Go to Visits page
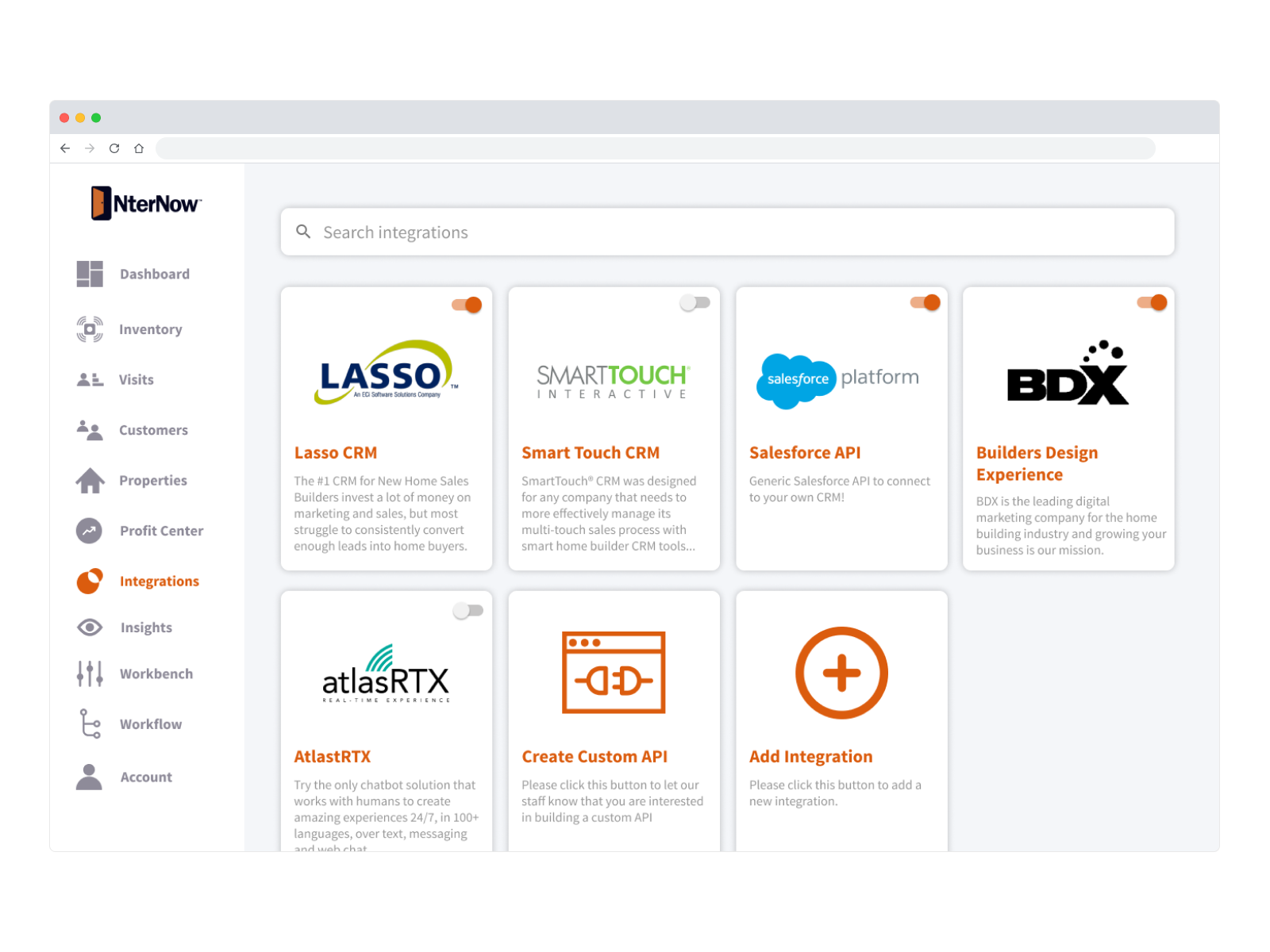 pos(137,379)
